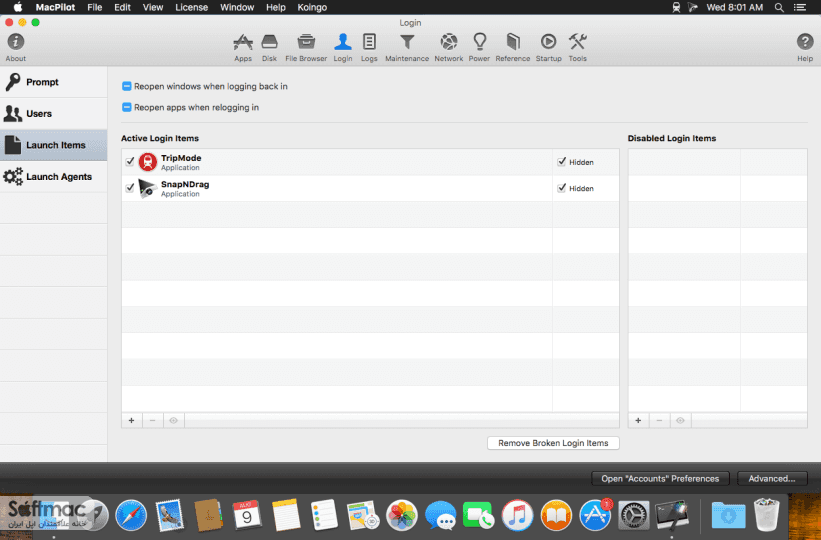Uncheck Hidden for TripMode

tap(562, 162)
